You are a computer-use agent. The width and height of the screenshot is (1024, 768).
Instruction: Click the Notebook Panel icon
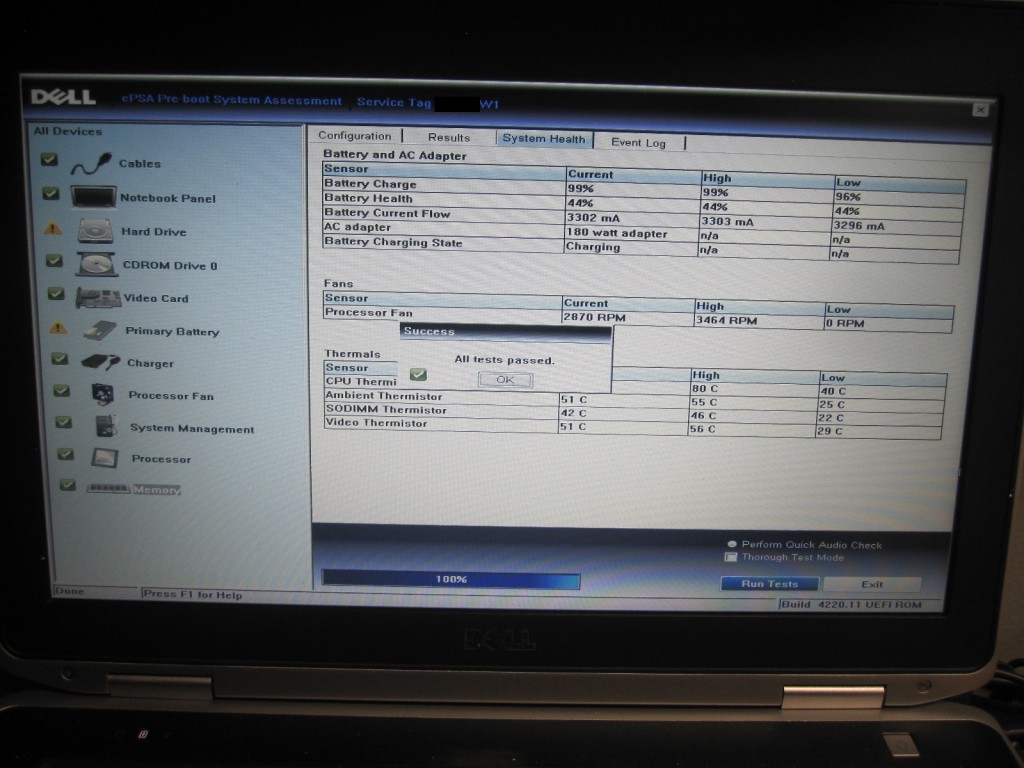pyautogui.click(x=94, y=197)
